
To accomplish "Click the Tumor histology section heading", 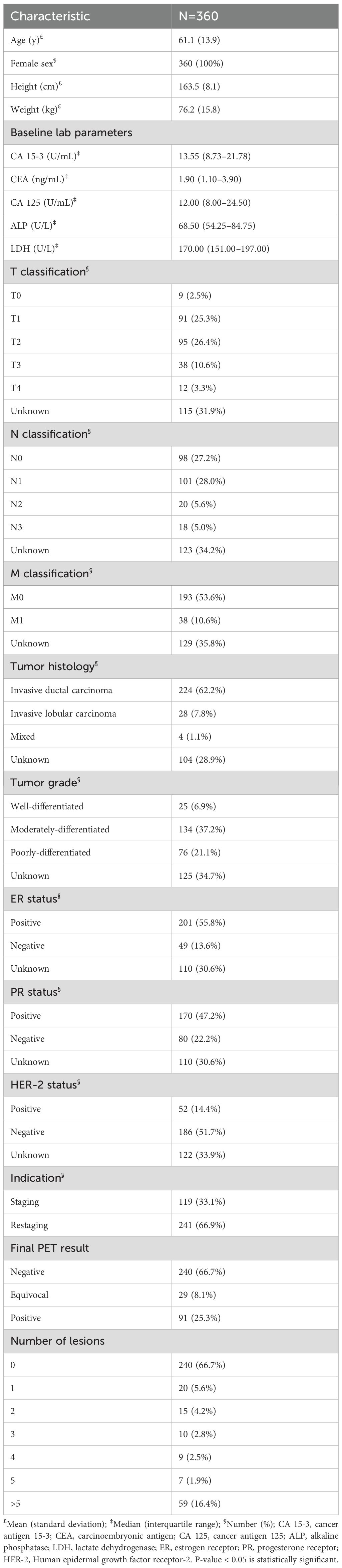I will [x=53, y=666].
